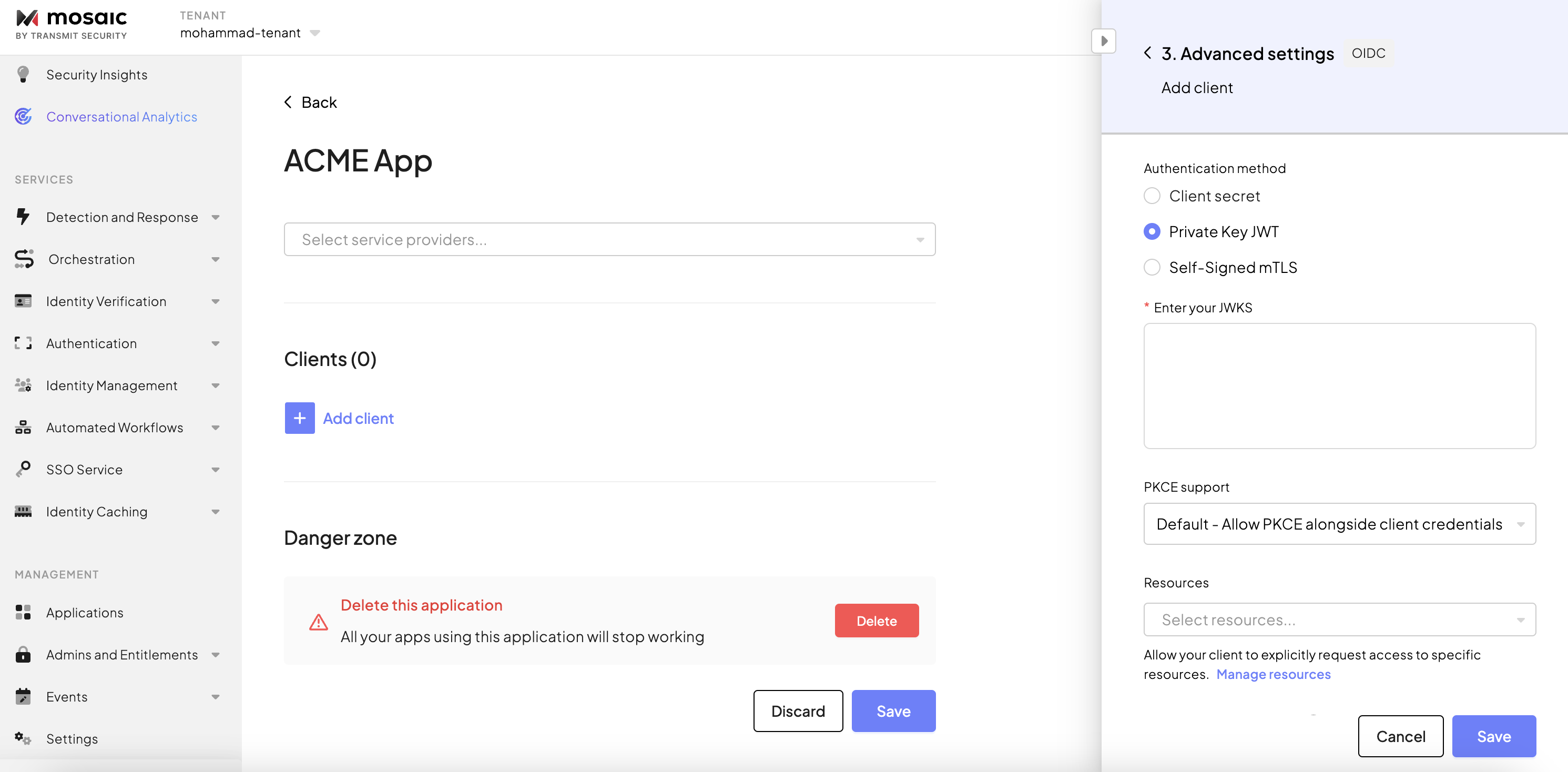The height and width of the screenshot is (772, 1568).
Task: Expand Events menu arrow
Action: pyautogui.click(x=216, y=696)
